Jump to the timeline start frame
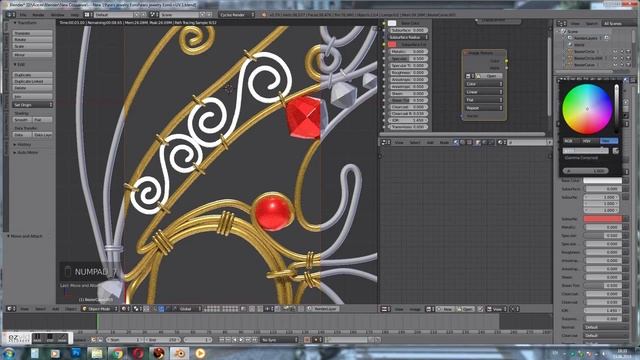The width and height of the screenshot is (640, 360). [x=222, y=340]
